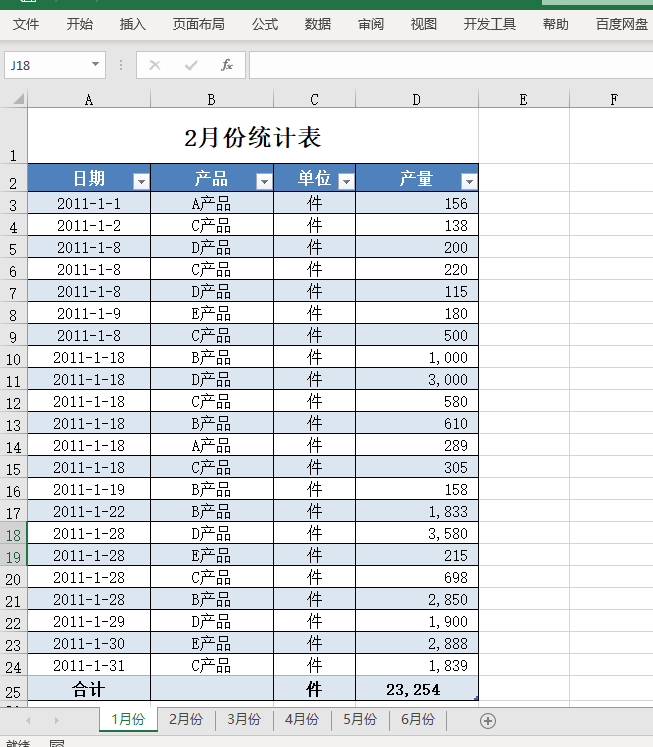Switch to the 开始 ribbon tab
The image size is (653, 747).
click(x=80, y=24)
